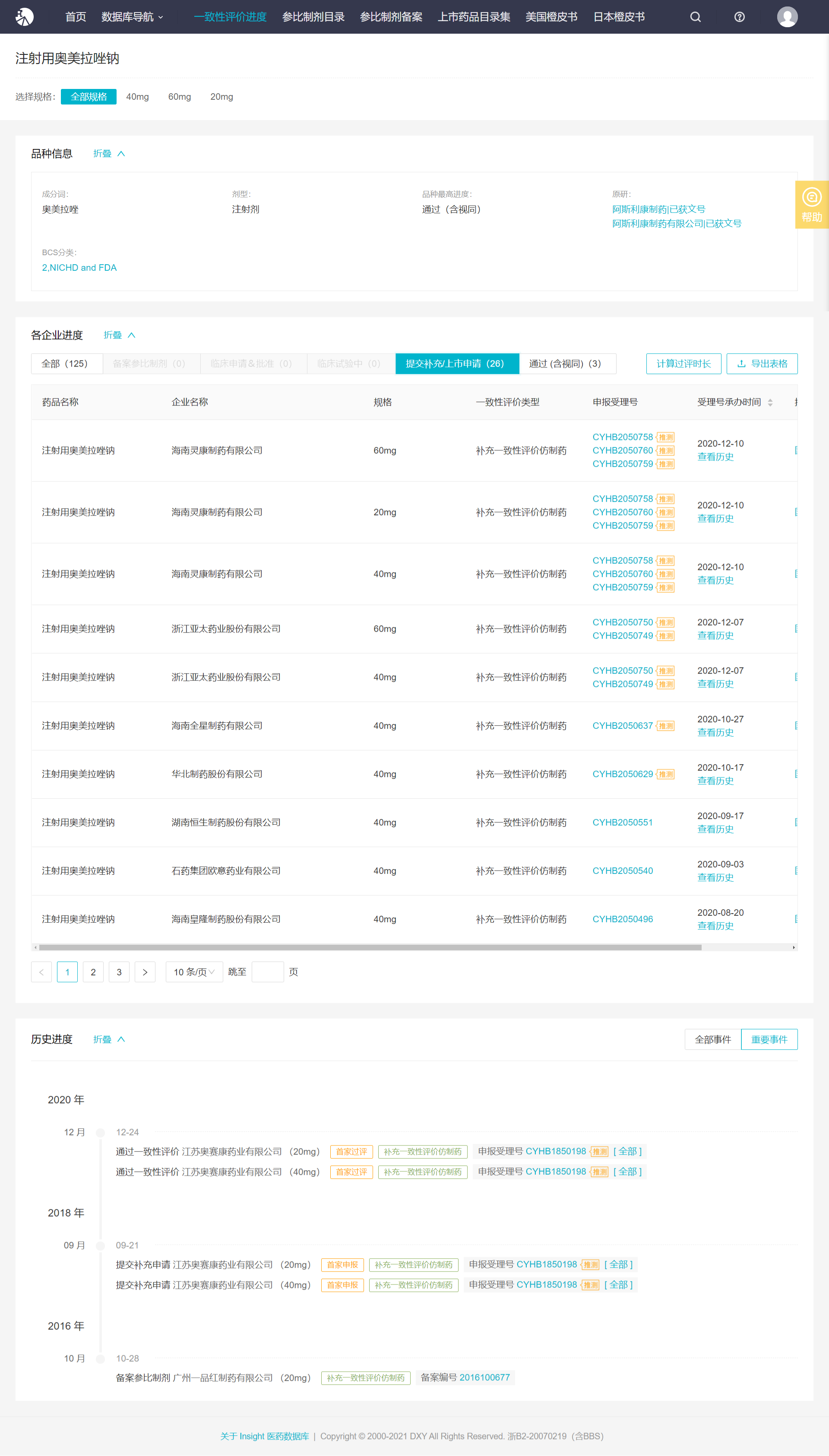Open the 首页 nav item
The height and width of the screenshot is (1456, 829).
pyautogui.click(x=75, y=17)
